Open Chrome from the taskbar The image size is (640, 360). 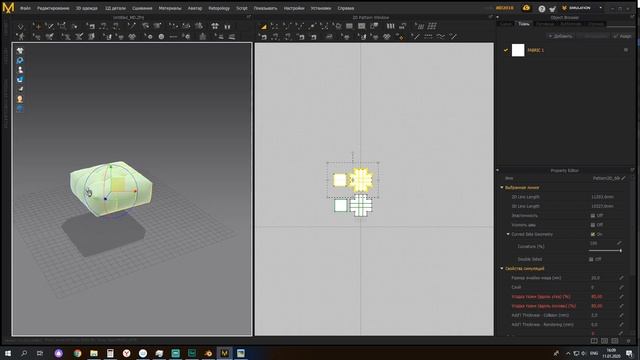77,353
